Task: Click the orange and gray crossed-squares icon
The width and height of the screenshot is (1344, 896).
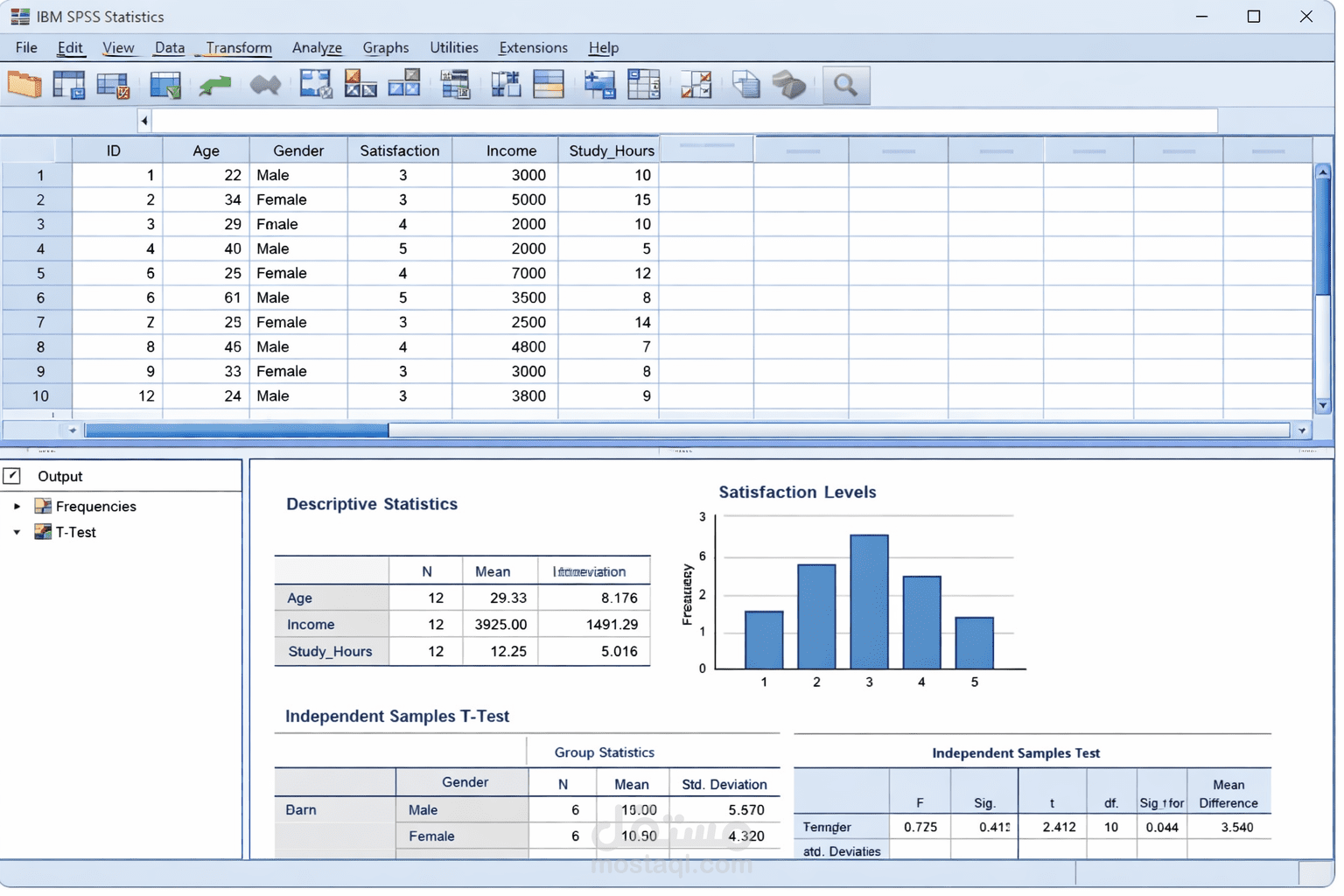Action: 360,84
